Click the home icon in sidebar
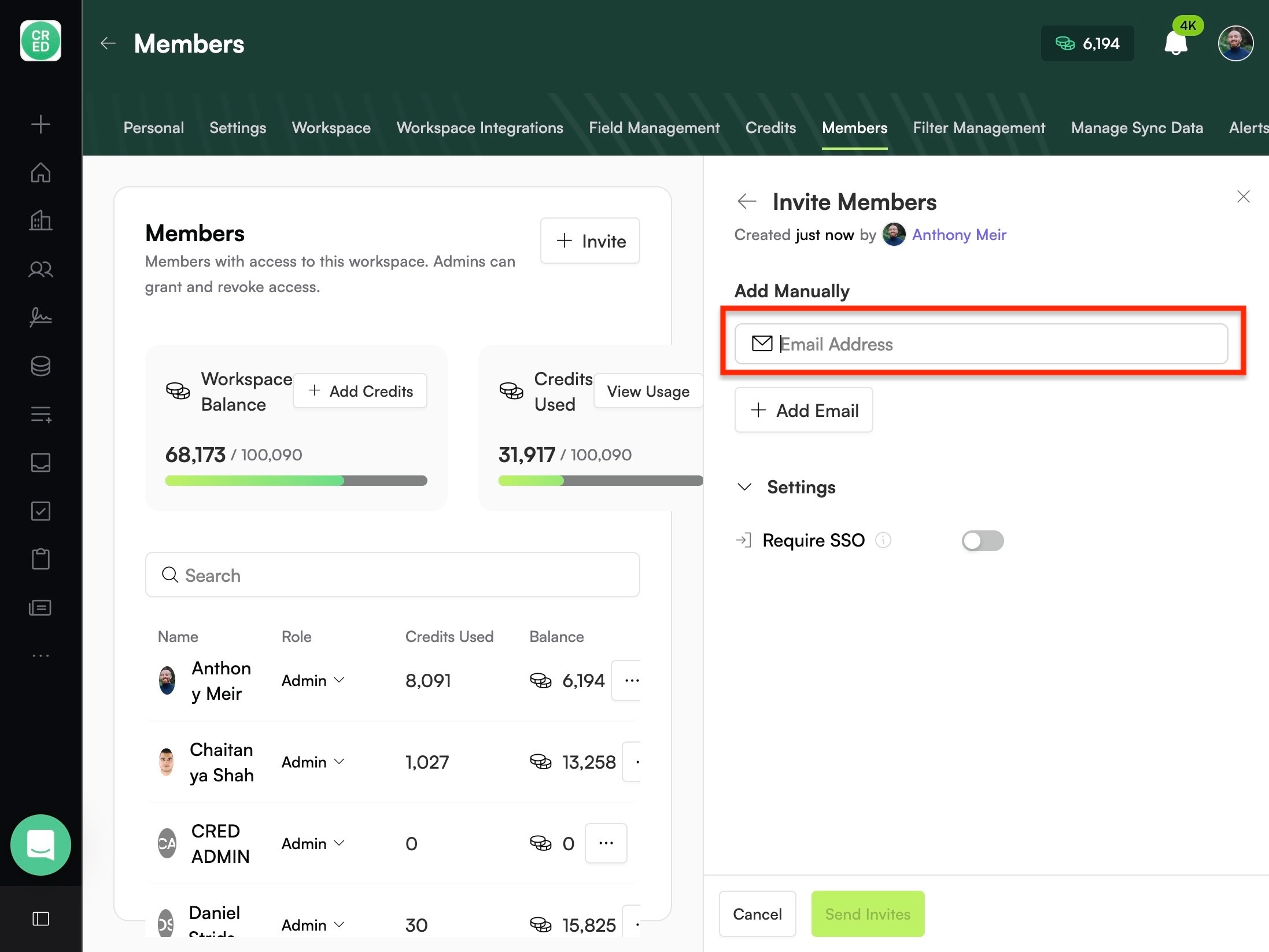 click(x=40, y=172)
